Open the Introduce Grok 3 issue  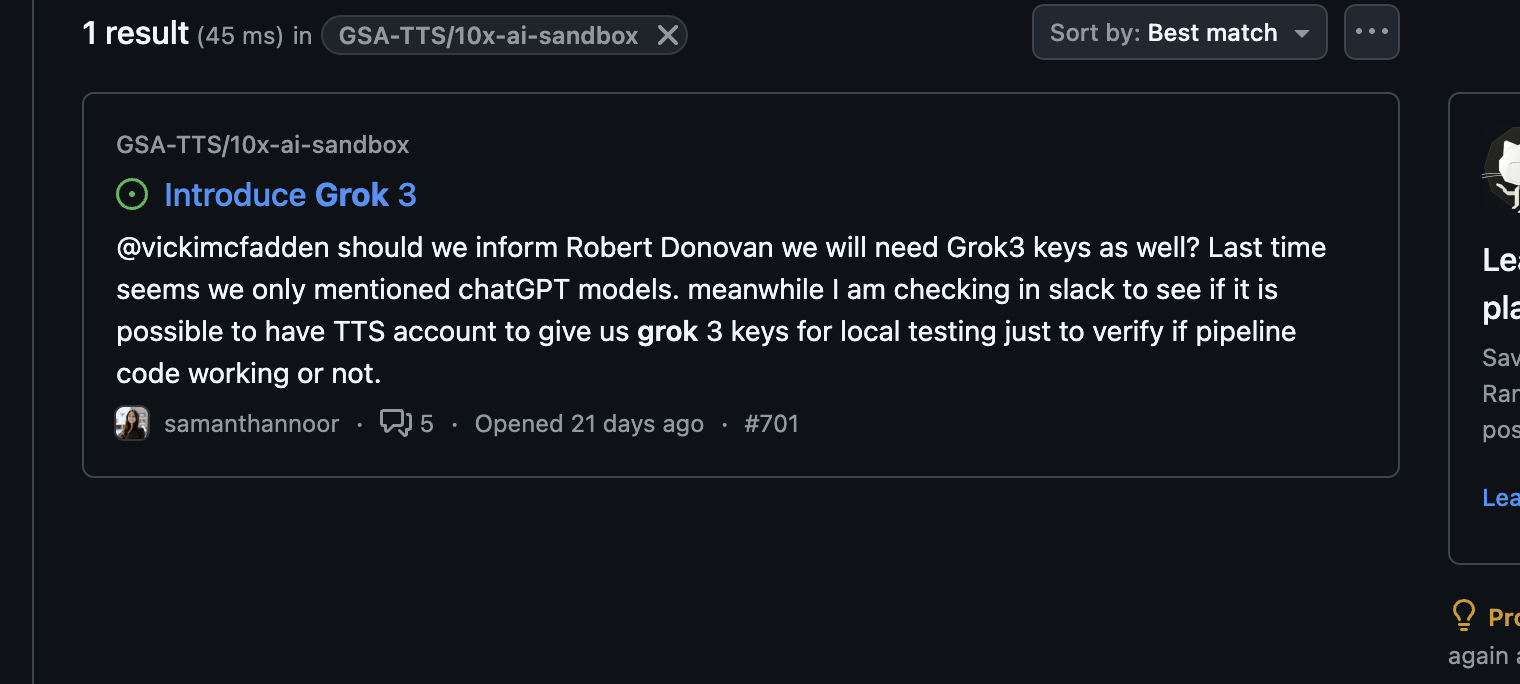click(x=290, y=194)
